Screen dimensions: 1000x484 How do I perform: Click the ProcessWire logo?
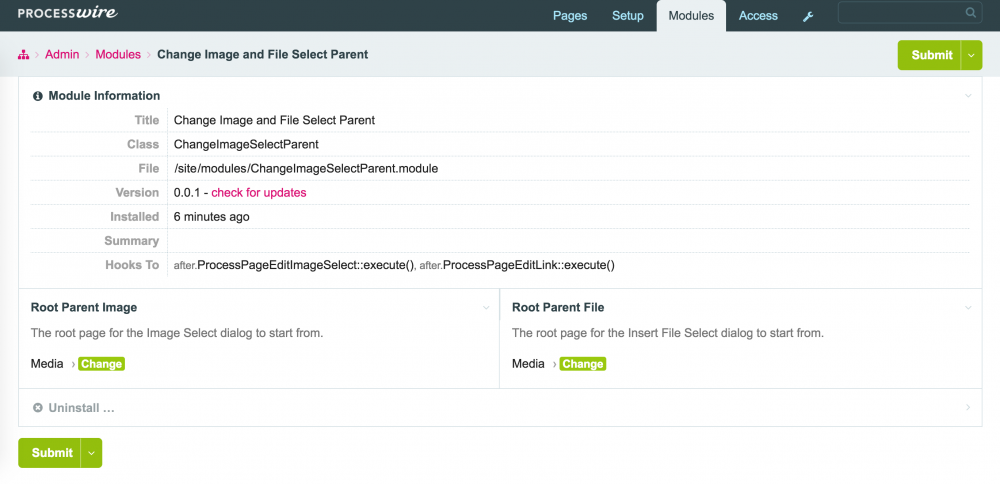[x=68, y=14]
